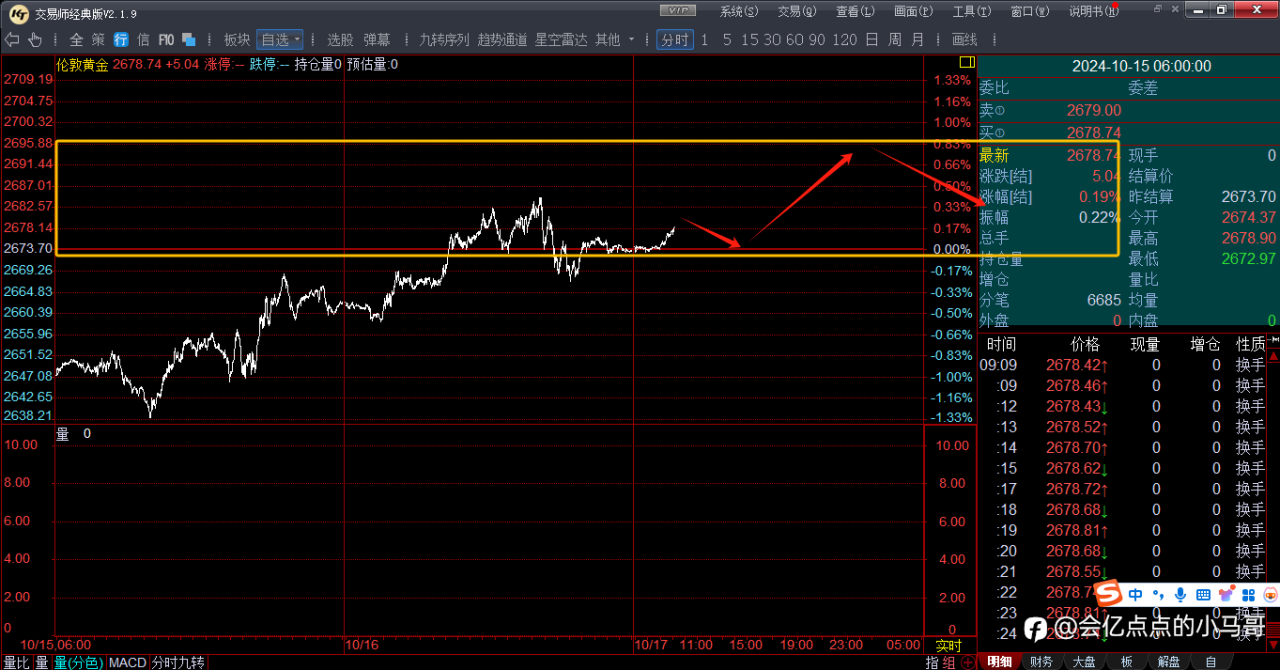Expand the plus button beside 指 组

(966, 662)
